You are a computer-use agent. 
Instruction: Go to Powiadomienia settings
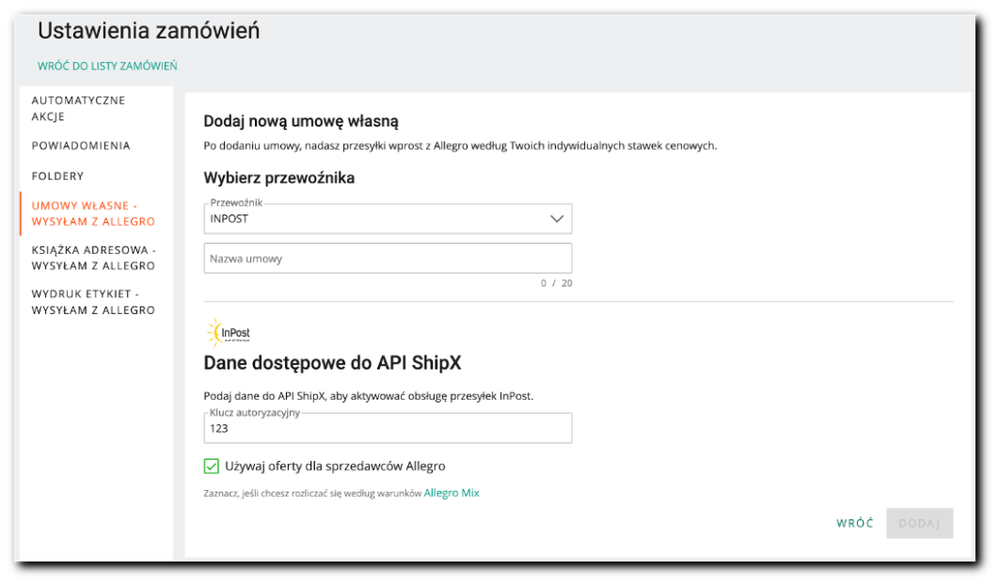tap(81, 146)
